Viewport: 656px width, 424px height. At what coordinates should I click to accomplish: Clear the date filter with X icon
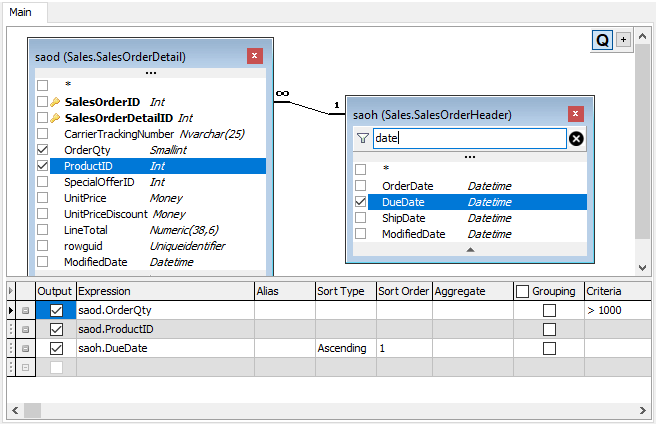click(576, 139)
